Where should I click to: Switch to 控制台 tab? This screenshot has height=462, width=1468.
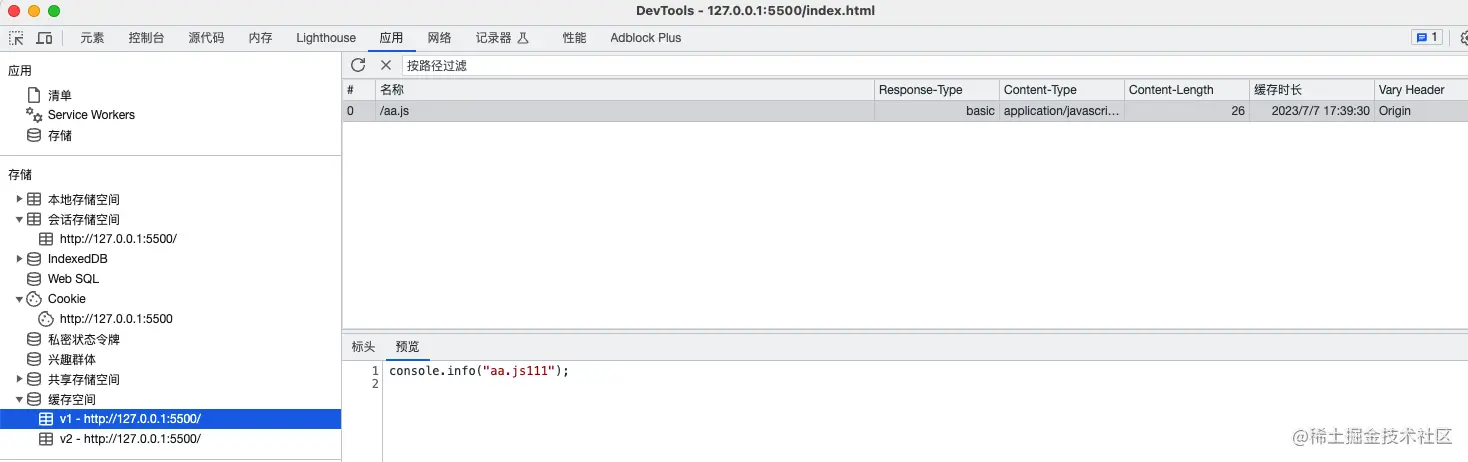pyautogui.click(x=146, y=38)
